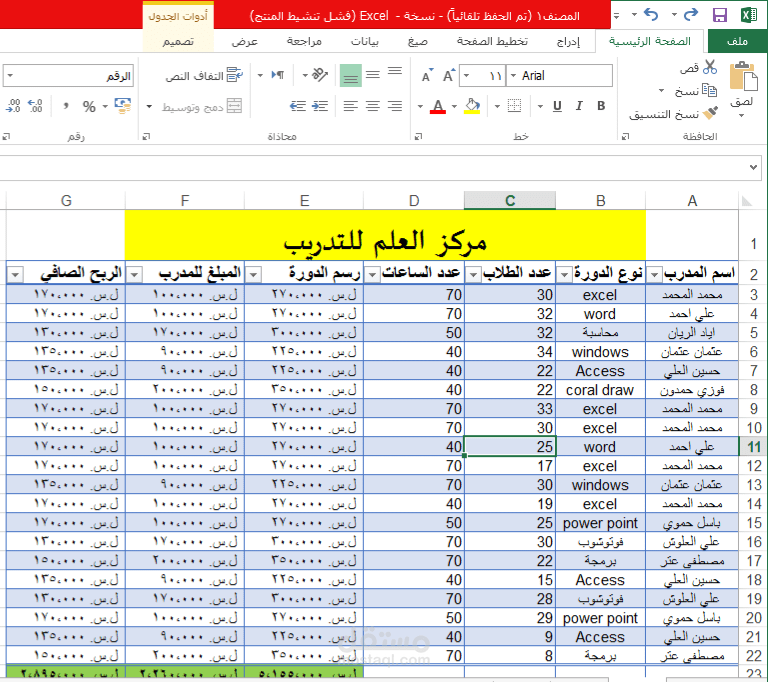
Task: Click the decrease decimal icon
Action: point(13,106)
